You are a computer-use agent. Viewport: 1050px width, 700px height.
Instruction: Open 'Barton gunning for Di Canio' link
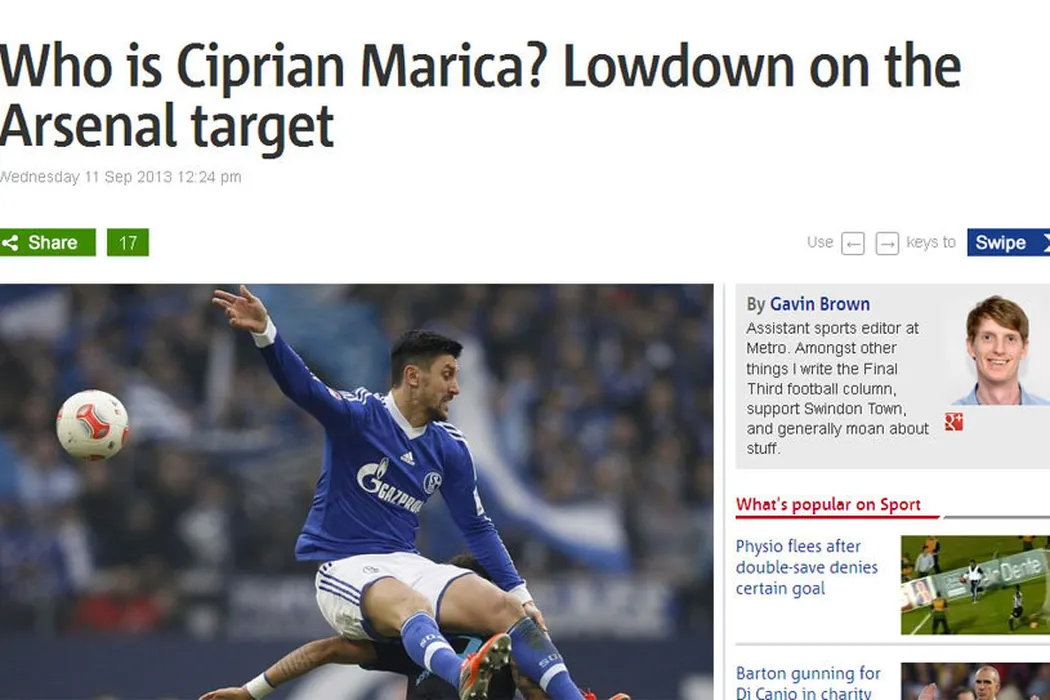pyautogui.click(x=808, y=682)
